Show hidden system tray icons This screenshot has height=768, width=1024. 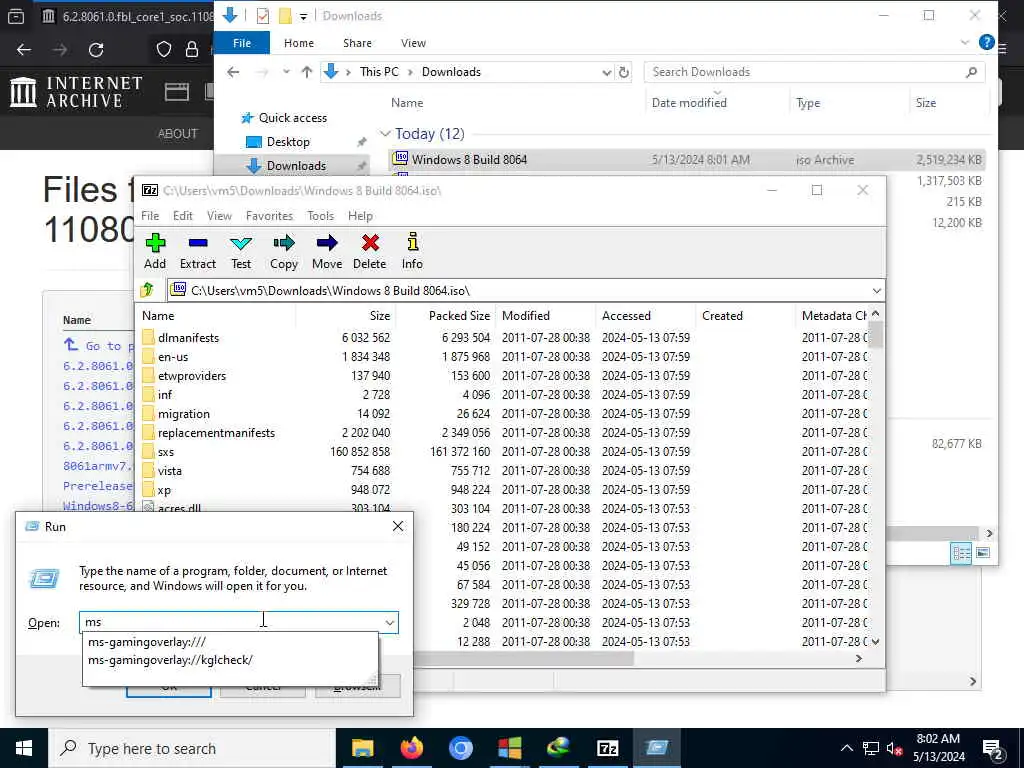coord(846,748)
